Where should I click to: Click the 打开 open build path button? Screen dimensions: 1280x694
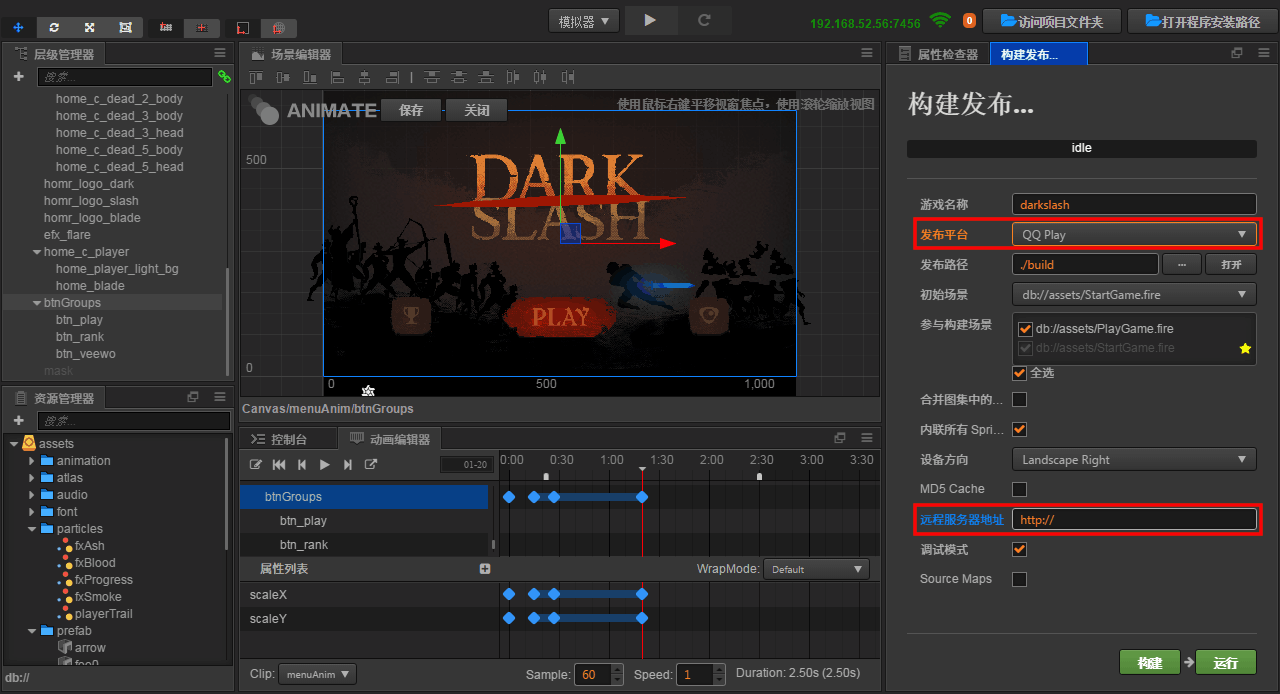tap(1231, 265)
